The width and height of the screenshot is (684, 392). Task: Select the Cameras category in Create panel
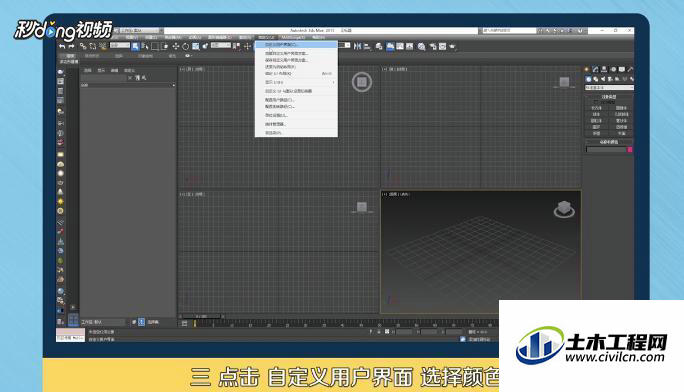point(610,79)
